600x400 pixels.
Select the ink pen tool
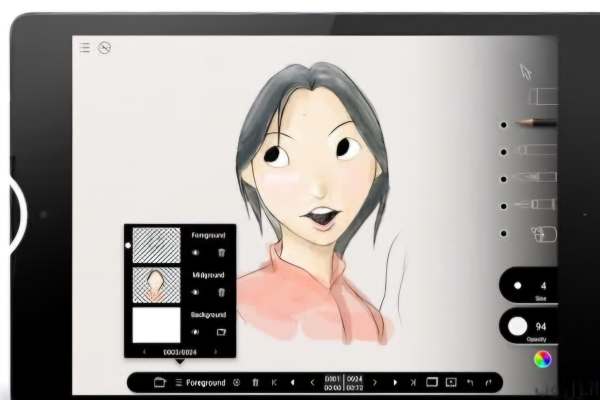pos(537,177)
